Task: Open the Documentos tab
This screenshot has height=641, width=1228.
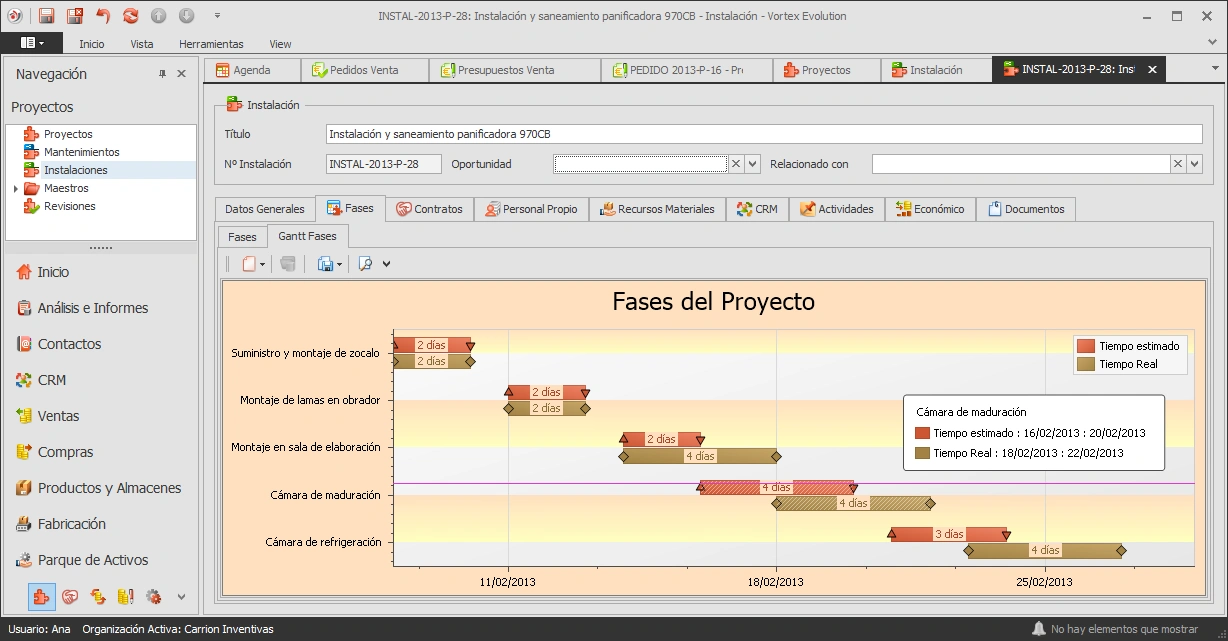Action: [x=1026, y=209]
